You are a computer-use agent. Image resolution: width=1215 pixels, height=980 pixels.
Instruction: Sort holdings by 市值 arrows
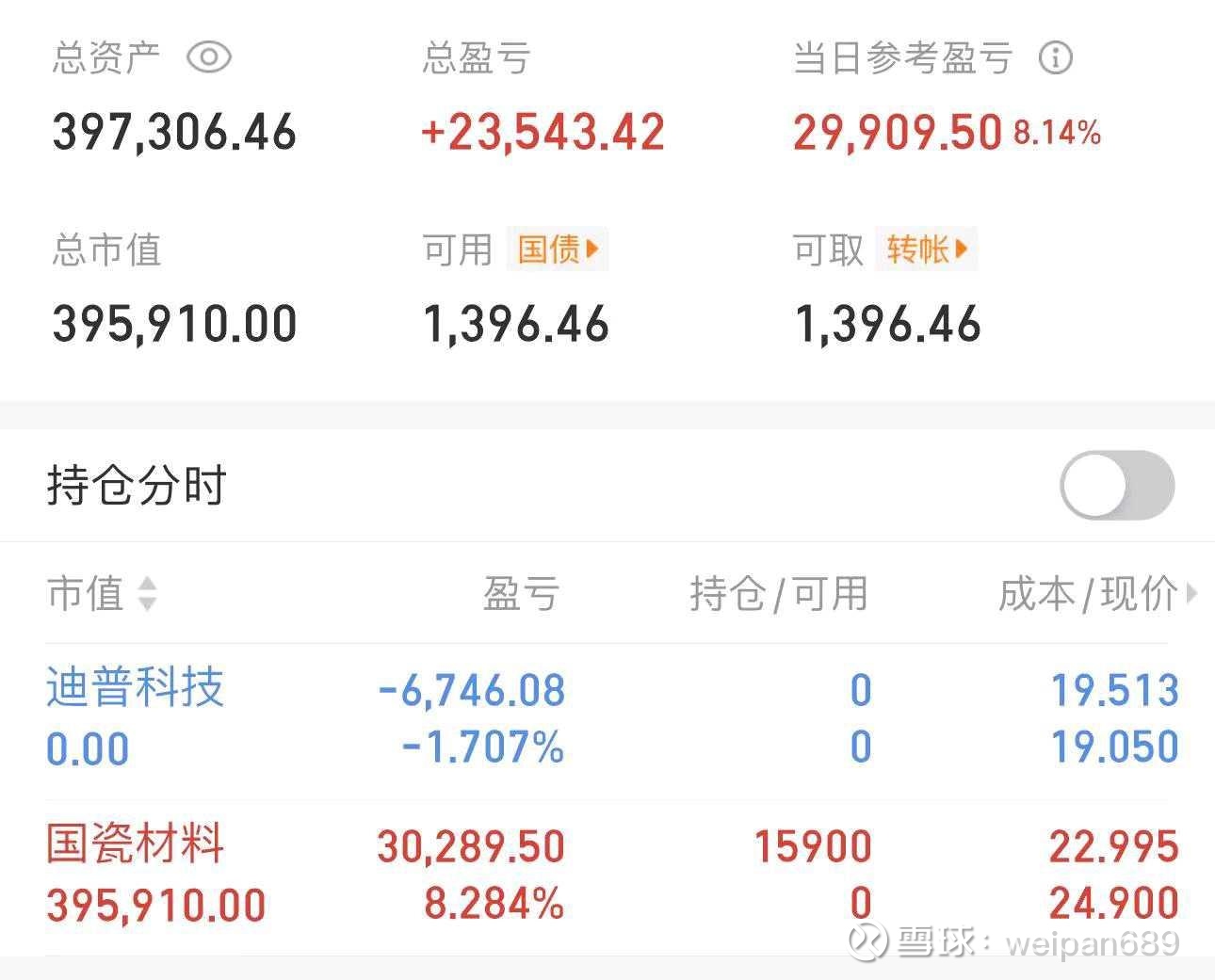coord(147,594)
